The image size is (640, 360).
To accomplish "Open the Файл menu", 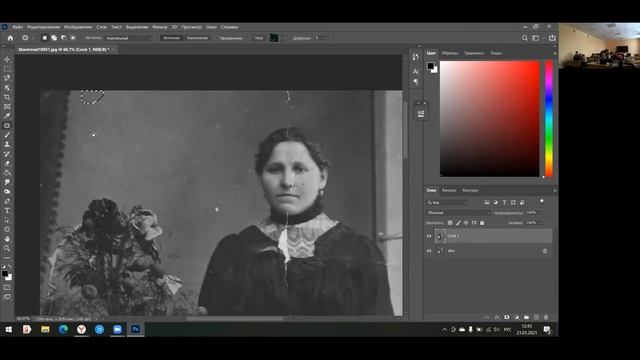I will tap(18, 27).
